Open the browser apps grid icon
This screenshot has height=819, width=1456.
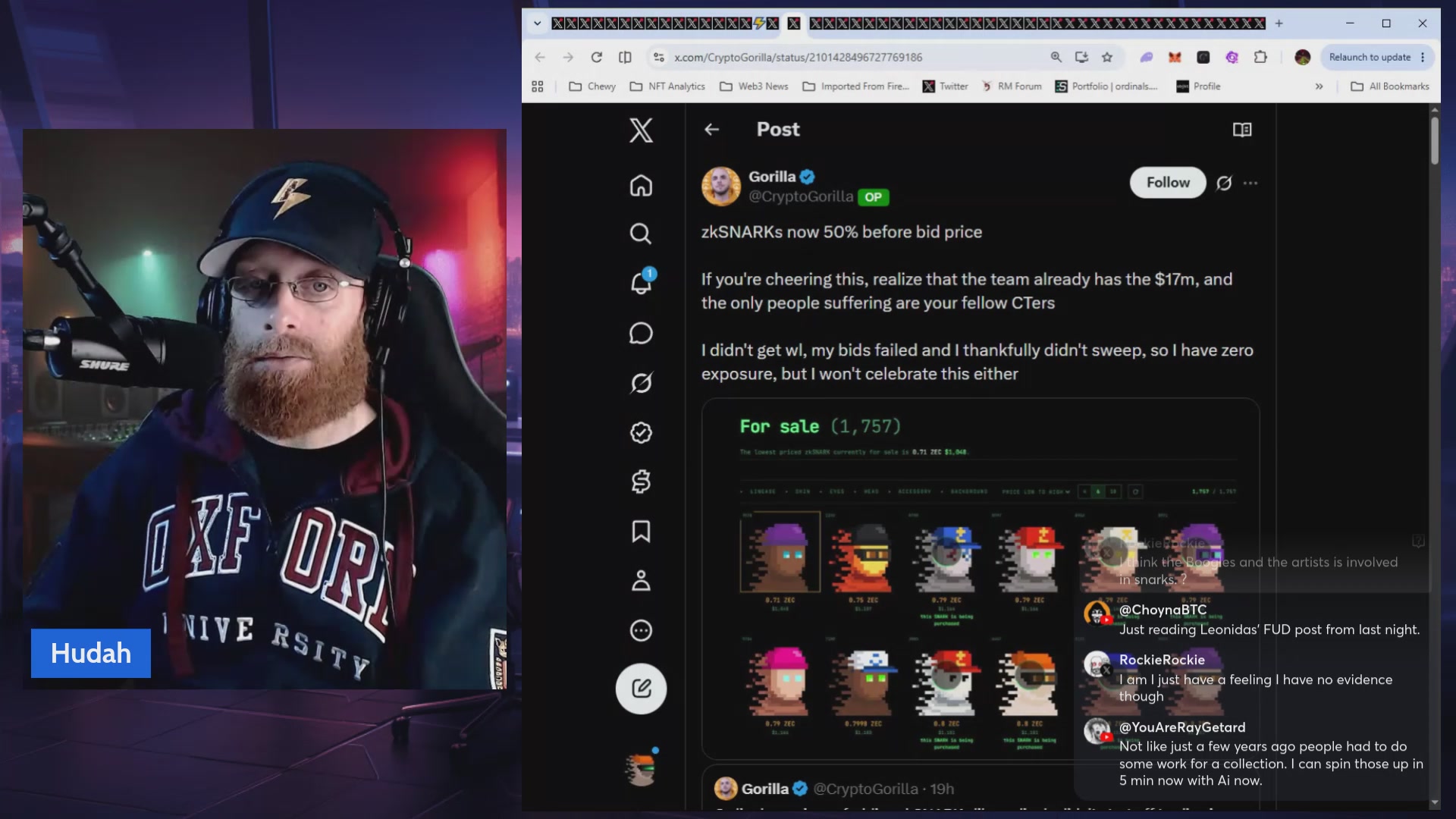click(x=538, y=86)
